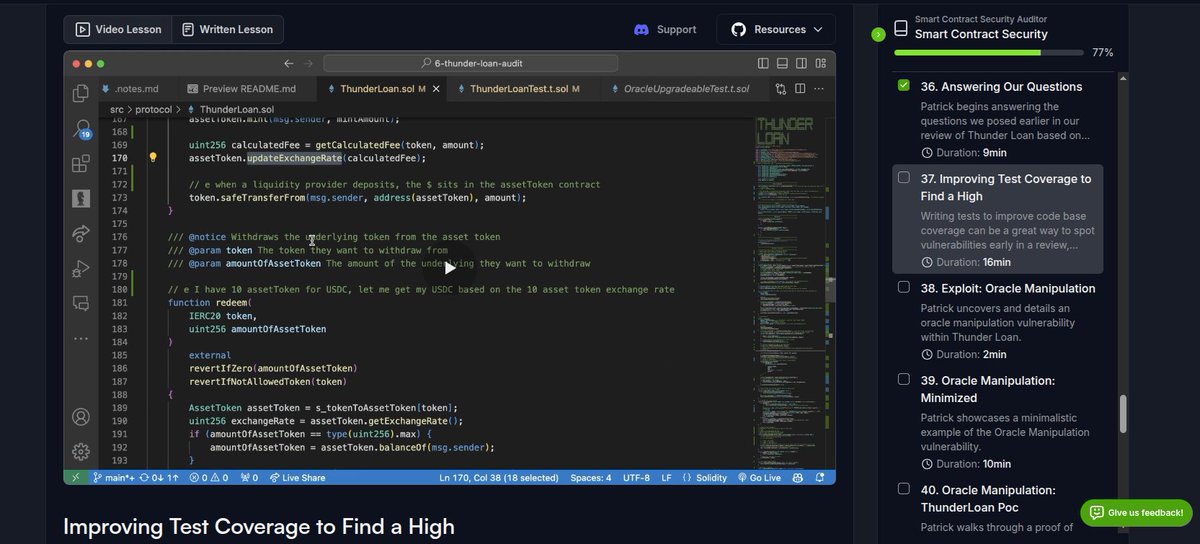Open lesson 36 Answering Our Questions
The height and width of the screenshot is (544, 1200).
pos(997,118)
